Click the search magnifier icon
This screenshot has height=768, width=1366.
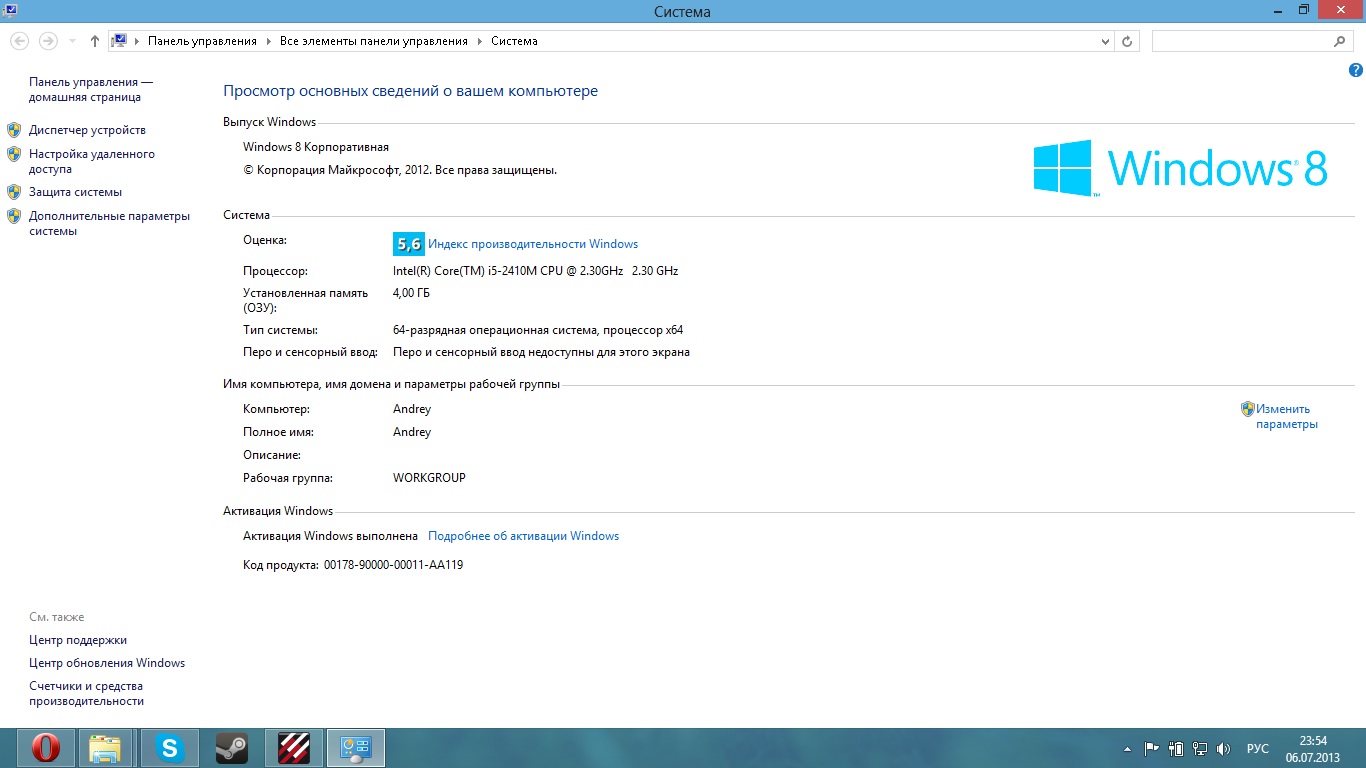[x=1340, y=41]
